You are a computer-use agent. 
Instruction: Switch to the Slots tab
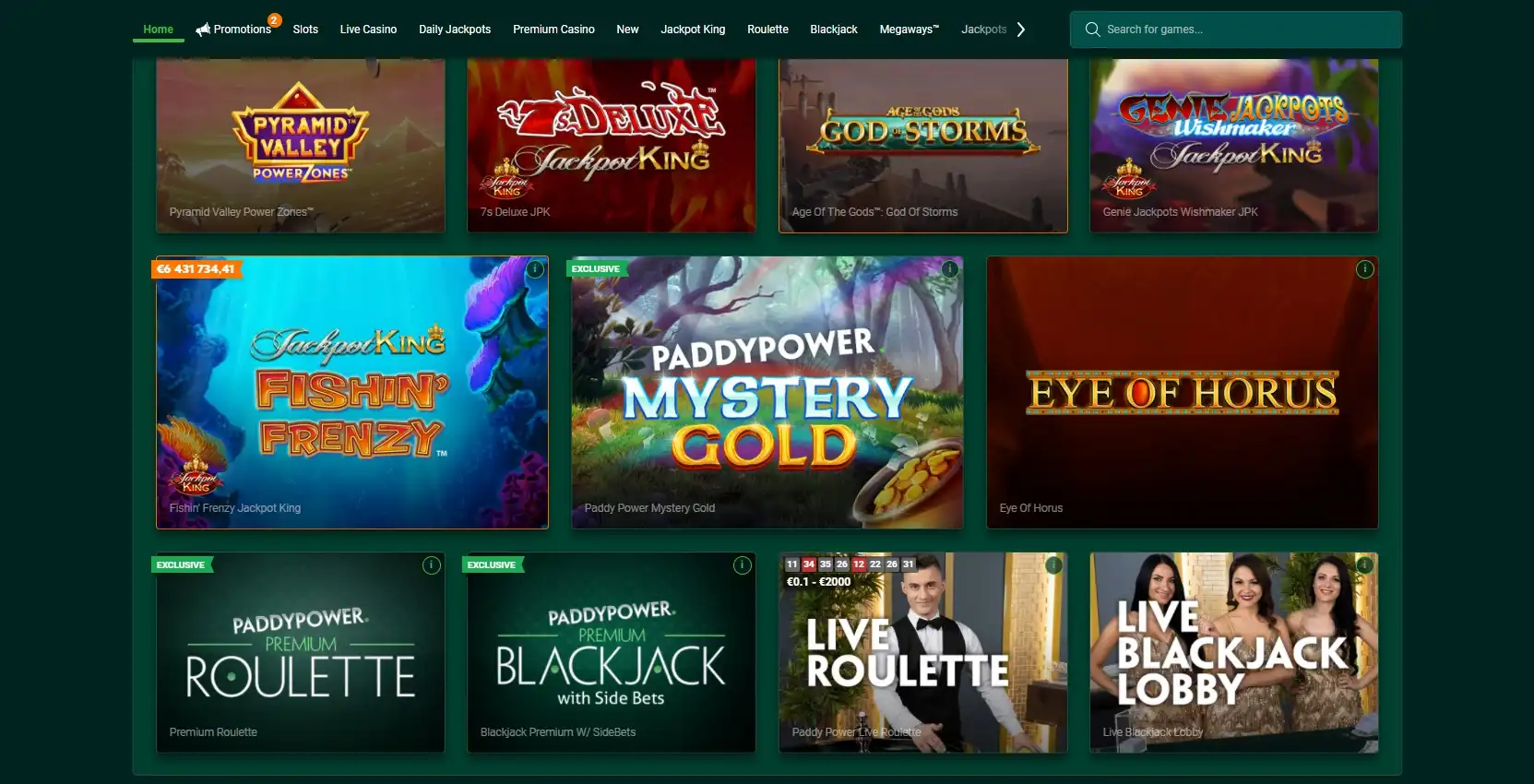[x=305, y=30]
